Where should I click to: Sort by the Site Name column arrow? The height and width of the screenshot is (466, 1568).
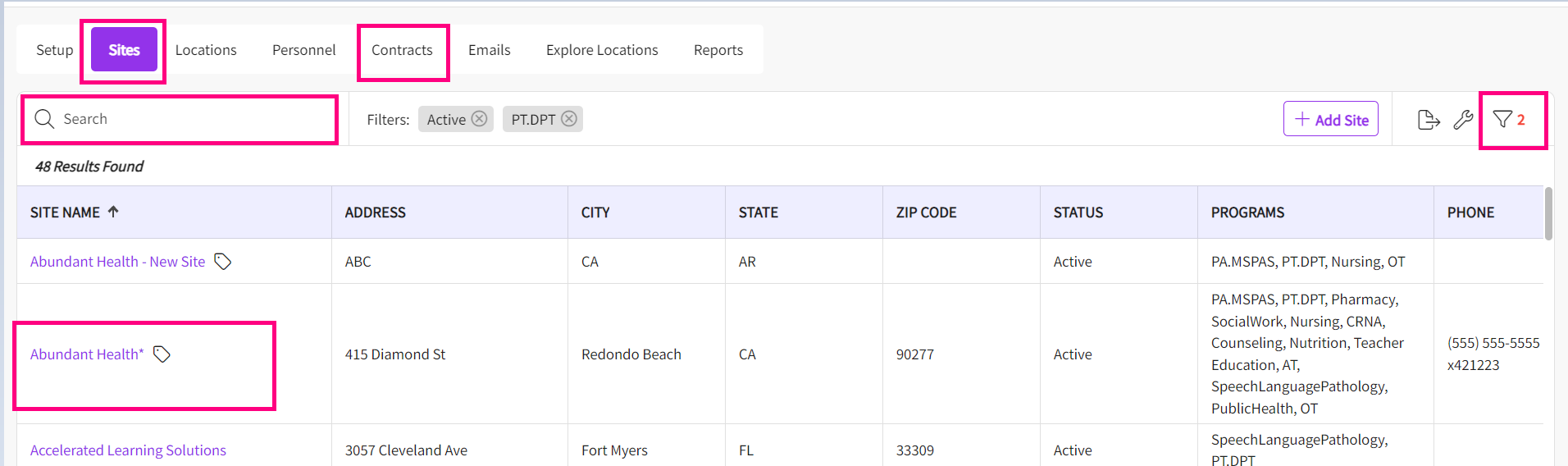pos(113,212)
